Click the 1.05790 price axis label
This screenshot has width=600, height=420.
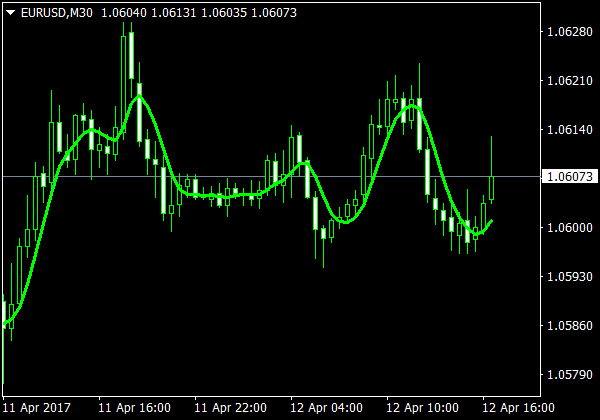pos(570,374)
